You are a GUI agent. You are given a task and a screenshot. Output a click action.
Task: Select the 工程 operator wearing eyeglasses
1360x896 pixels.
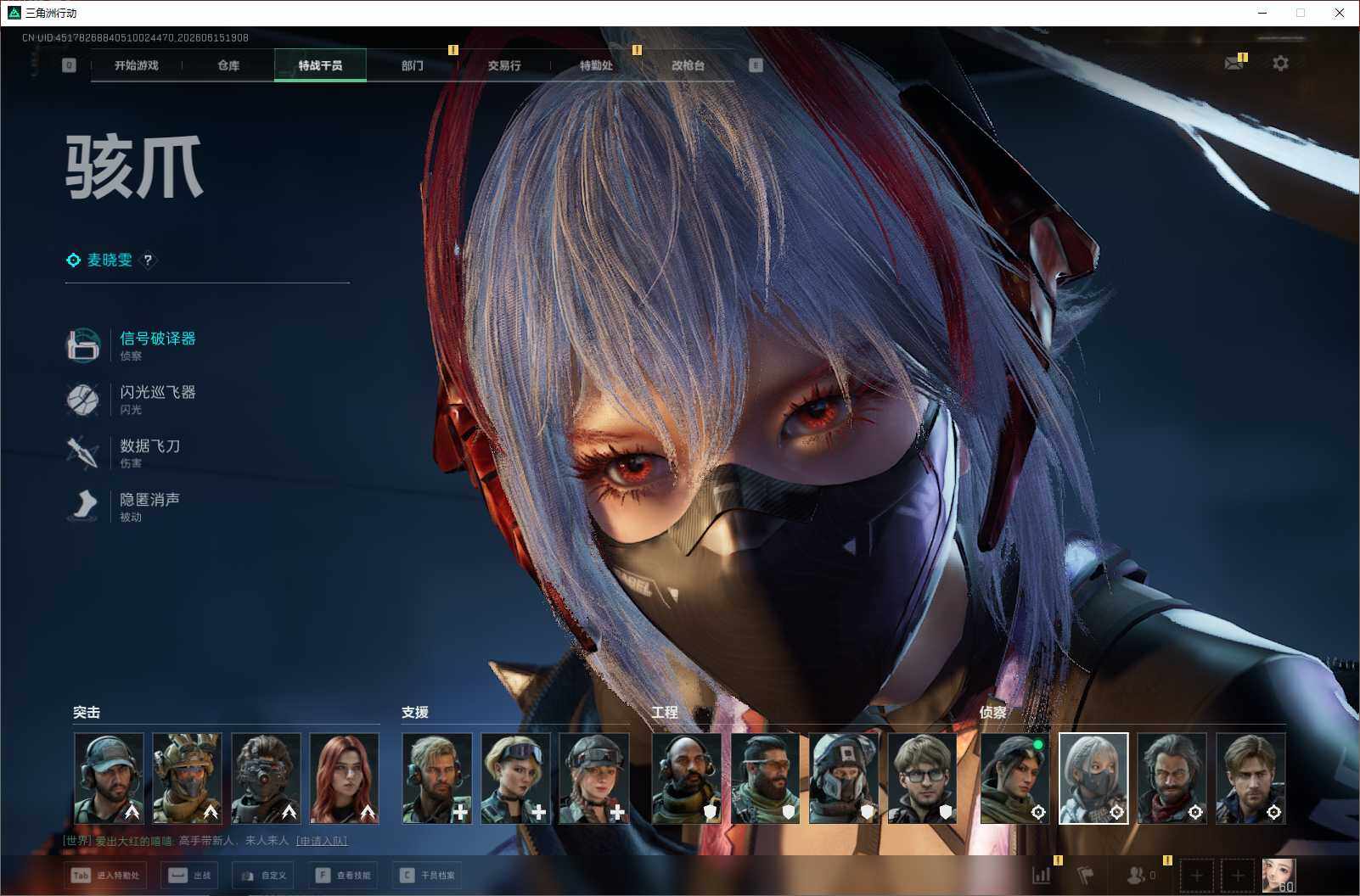click(x=923, y=779)
